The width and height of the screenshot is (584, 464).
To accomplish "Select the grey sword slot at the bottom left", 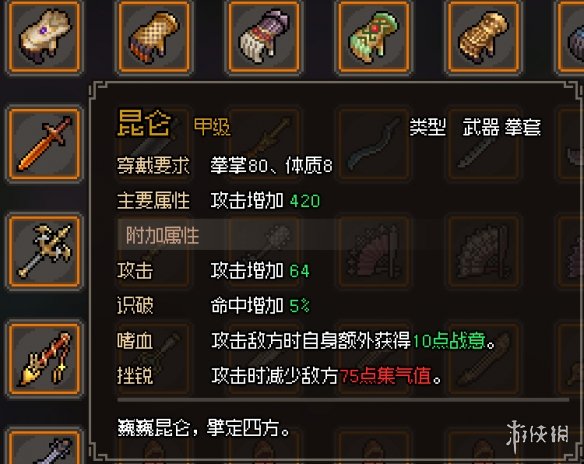I will (44, 447).
